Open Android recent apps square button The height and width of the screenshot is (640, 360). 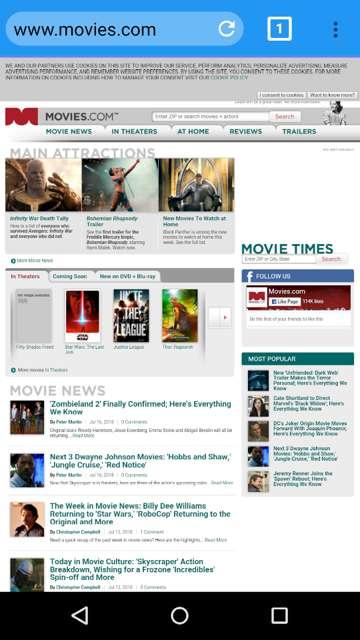[x=280, y=616]
